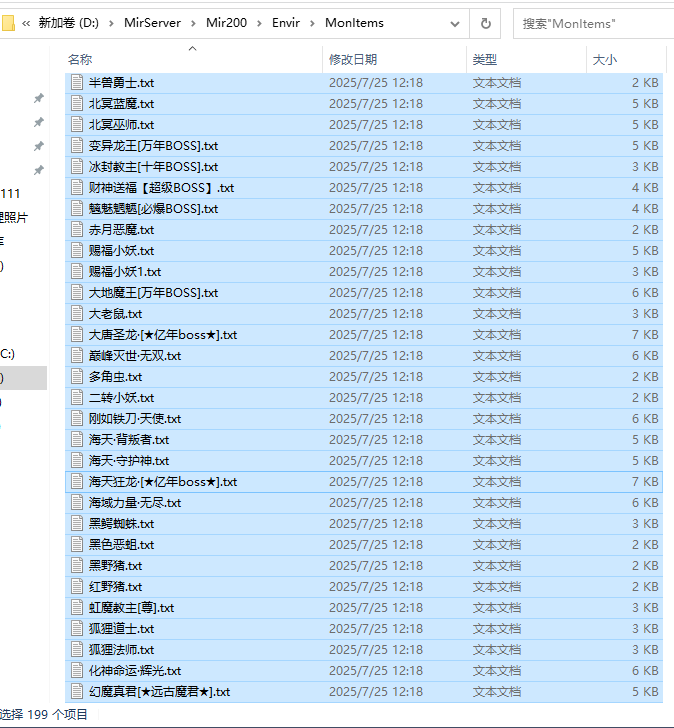Click the MonItems breadcrumb segment
The height and width of the screenshot is (728, 674).
point(354,23)
